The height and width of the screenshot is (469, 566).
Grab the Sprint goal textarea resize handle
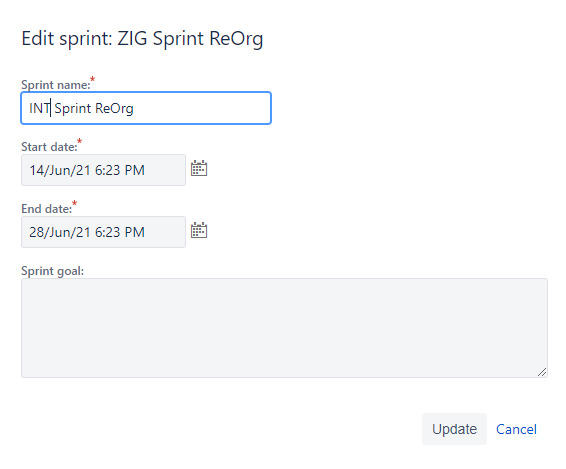coord(542,372)
